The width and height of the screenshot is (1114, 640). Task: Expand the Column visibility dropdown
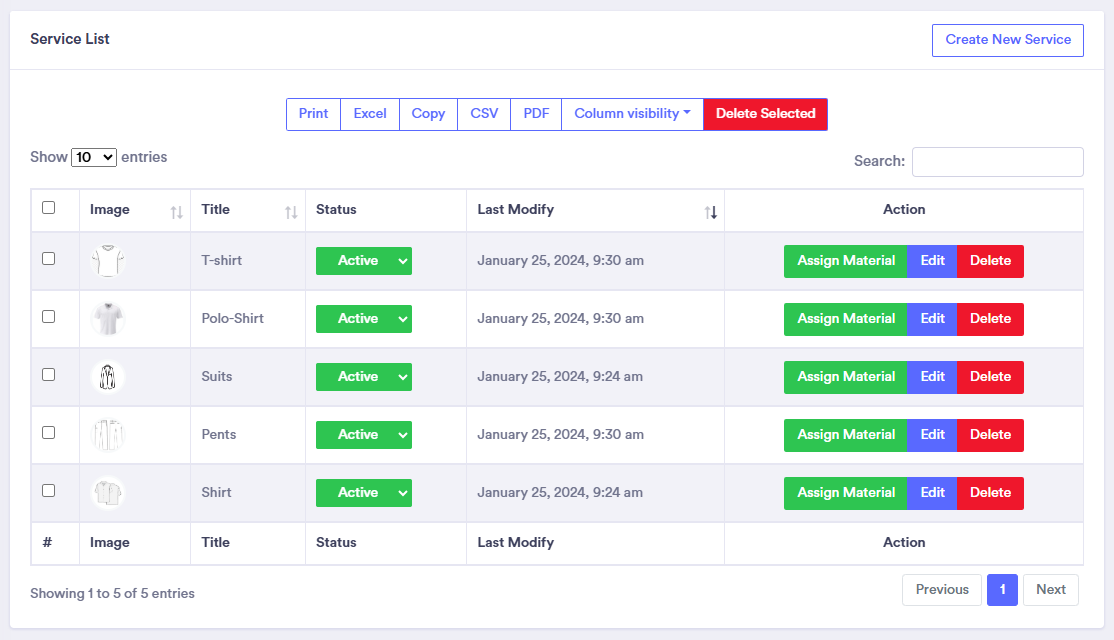[x=632, y=114]
